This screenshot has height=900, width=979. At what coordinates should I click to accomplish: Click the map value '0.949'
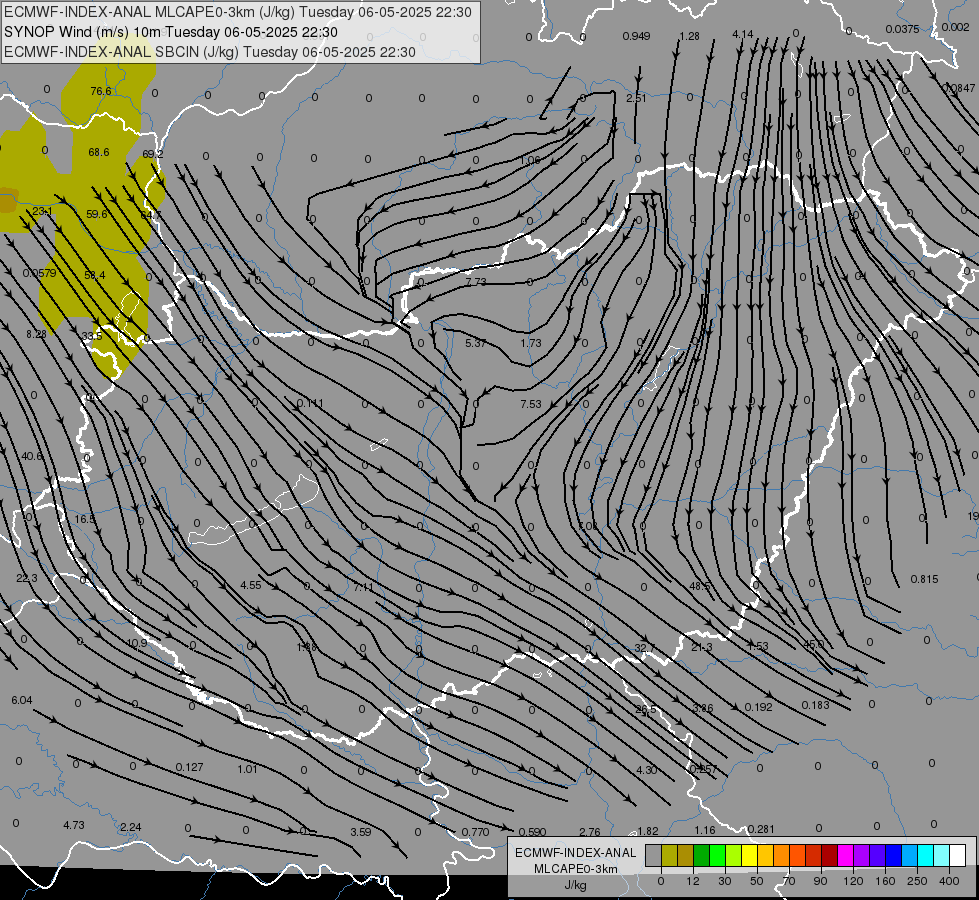pyautogui.click(x=636, y=36)
